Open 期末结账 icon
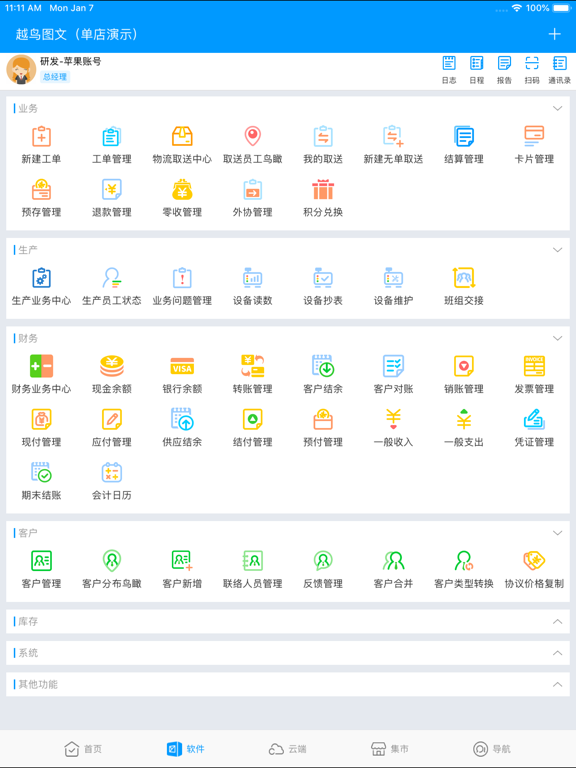Screen dimensions: 576x768 tap(41, 473)
